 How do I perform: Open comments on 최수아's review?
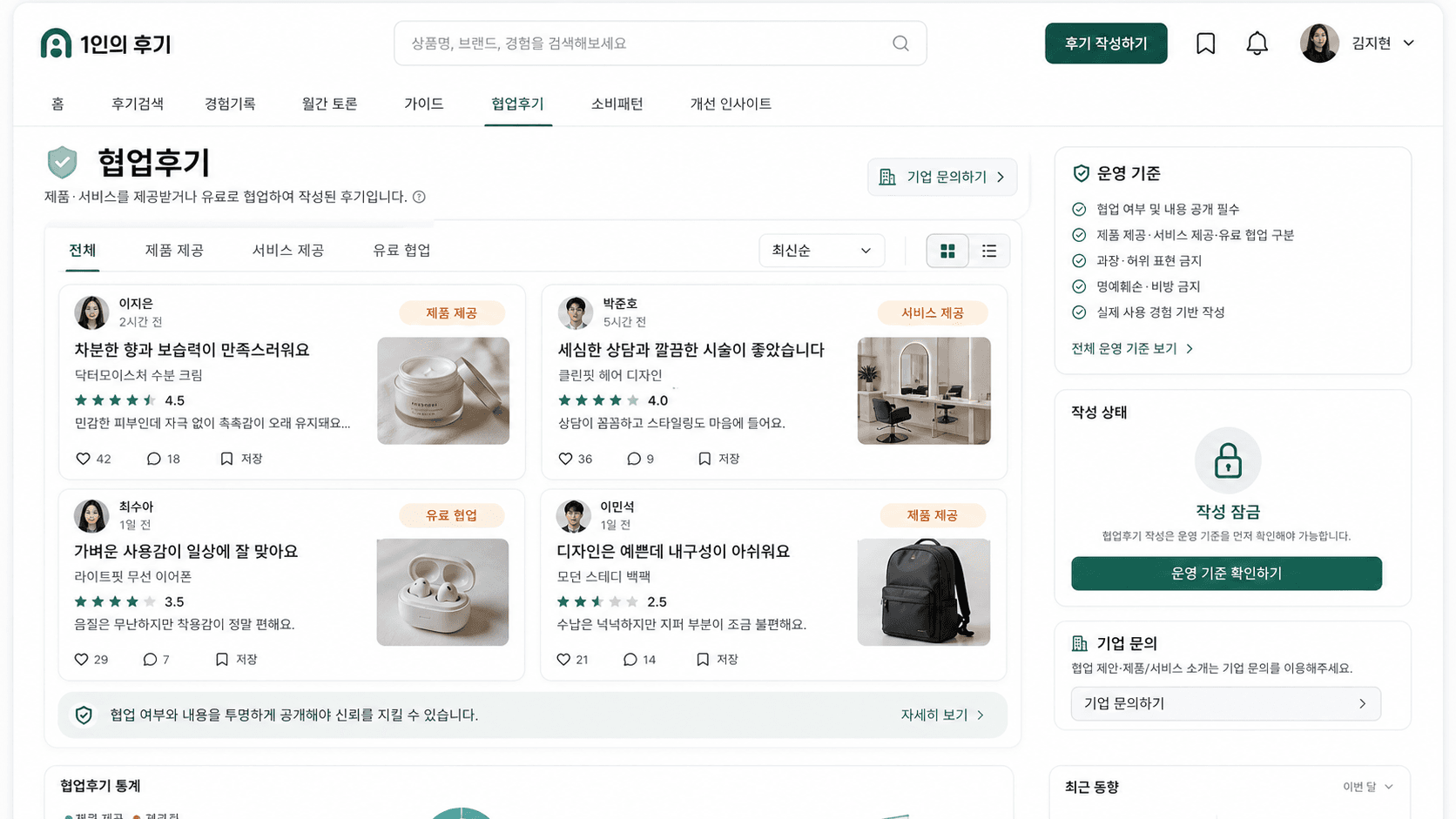150,660
